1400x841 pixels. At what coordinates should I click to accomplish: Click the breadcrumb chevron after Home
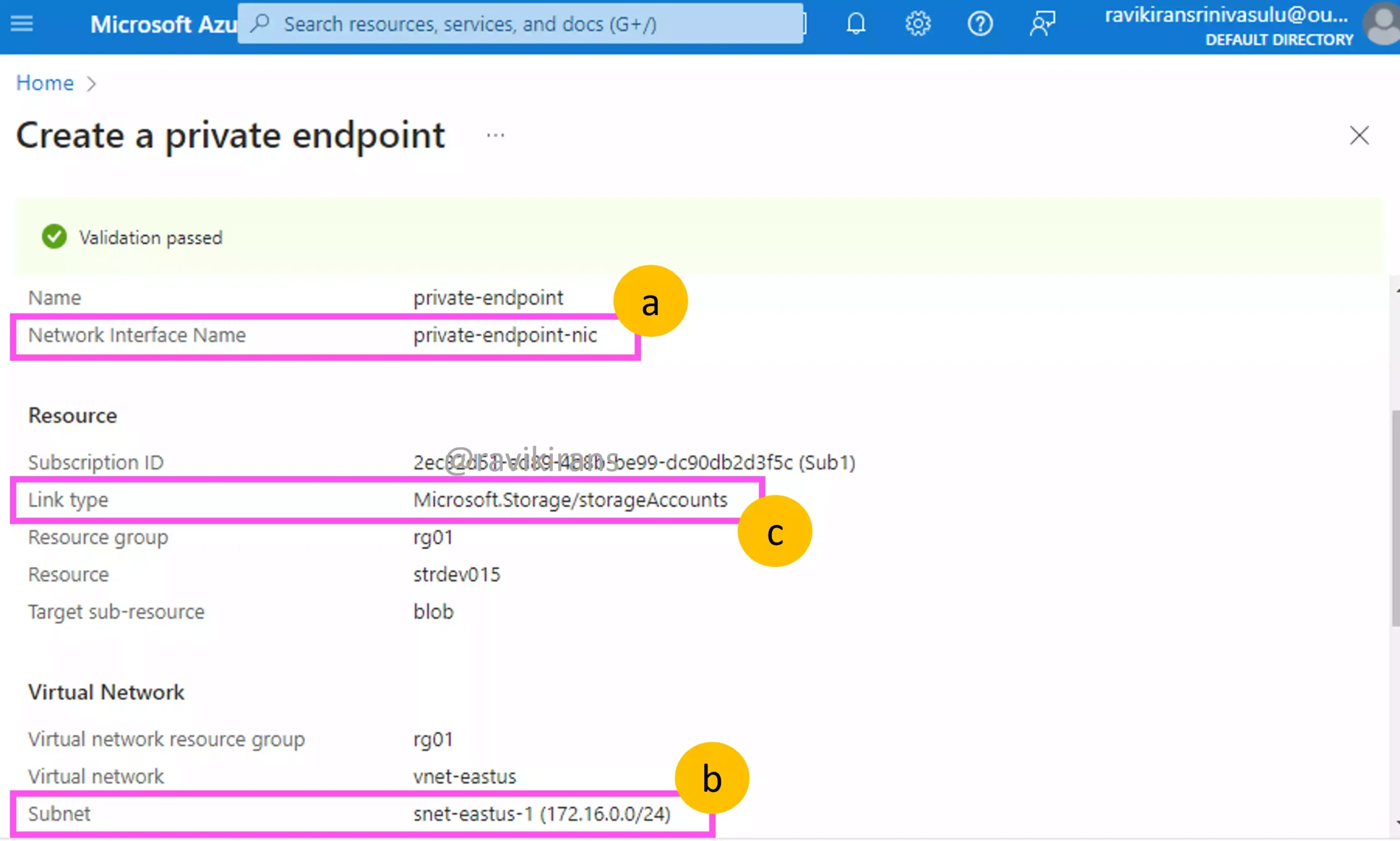click(91, 84)
